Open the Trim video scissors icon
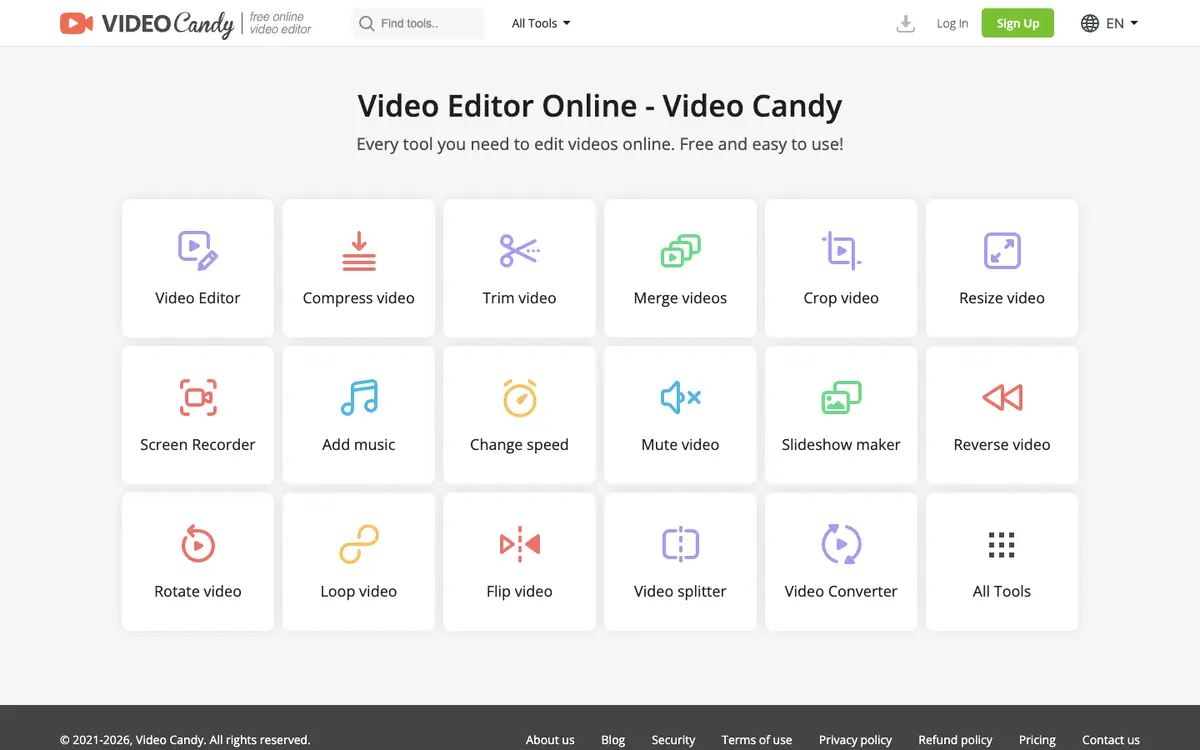 click(x=519, y=250)
